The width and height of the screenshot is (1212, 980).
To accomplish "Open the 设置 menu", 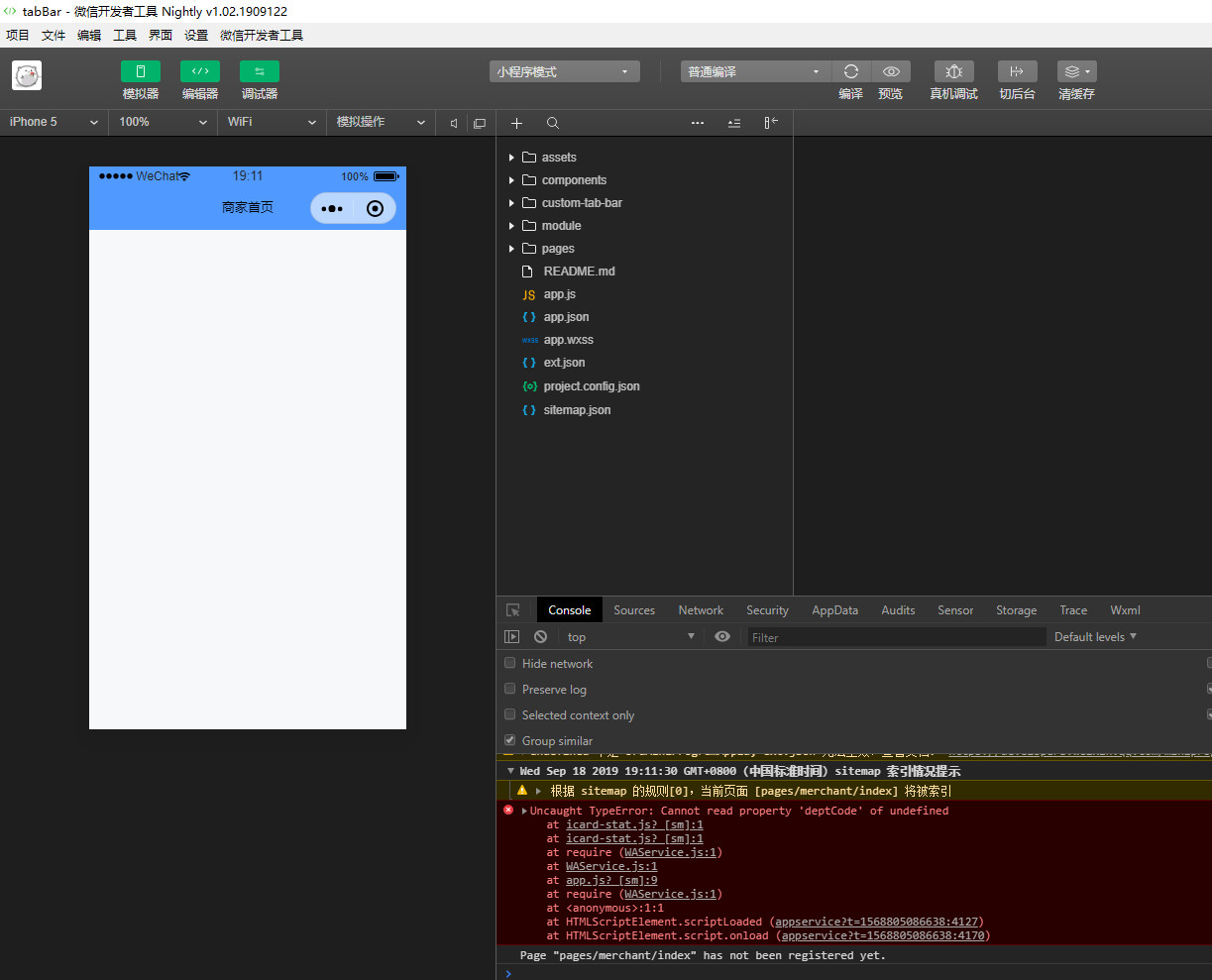I will pos(196,35).
